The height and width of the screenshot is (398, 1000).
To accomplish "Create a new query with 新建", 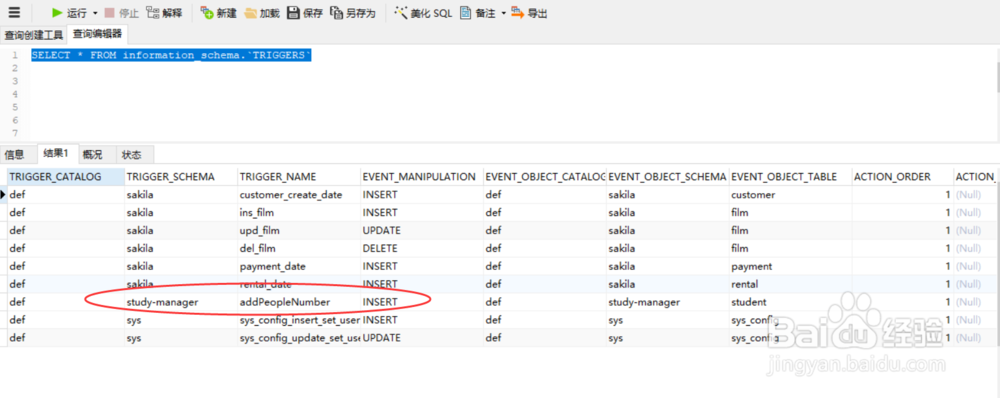I will coord(218,13).
